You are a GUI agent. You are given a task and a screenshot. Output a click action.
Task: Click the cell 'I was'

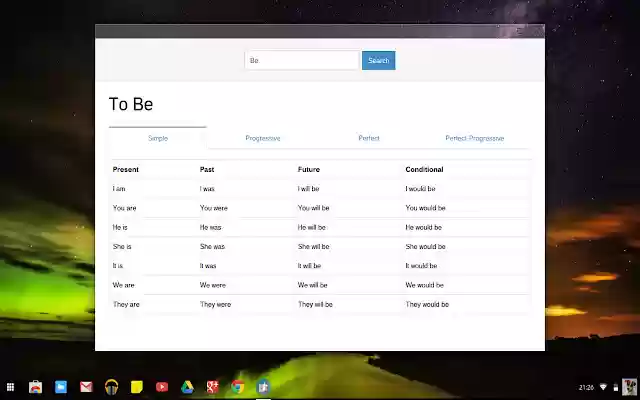207,189
